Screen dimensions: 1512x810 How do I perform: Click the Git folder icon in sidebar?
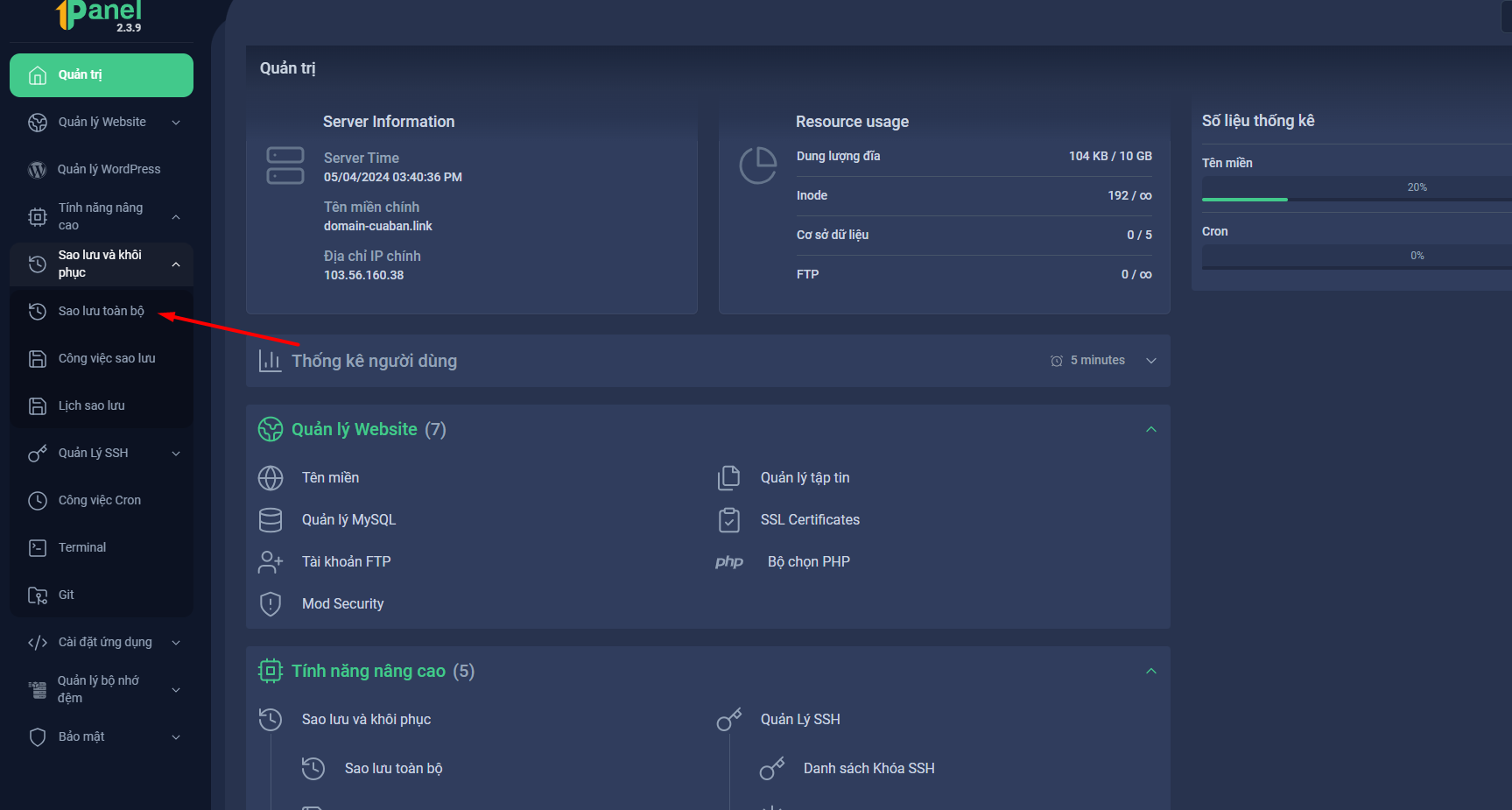(x=38, y=595)
